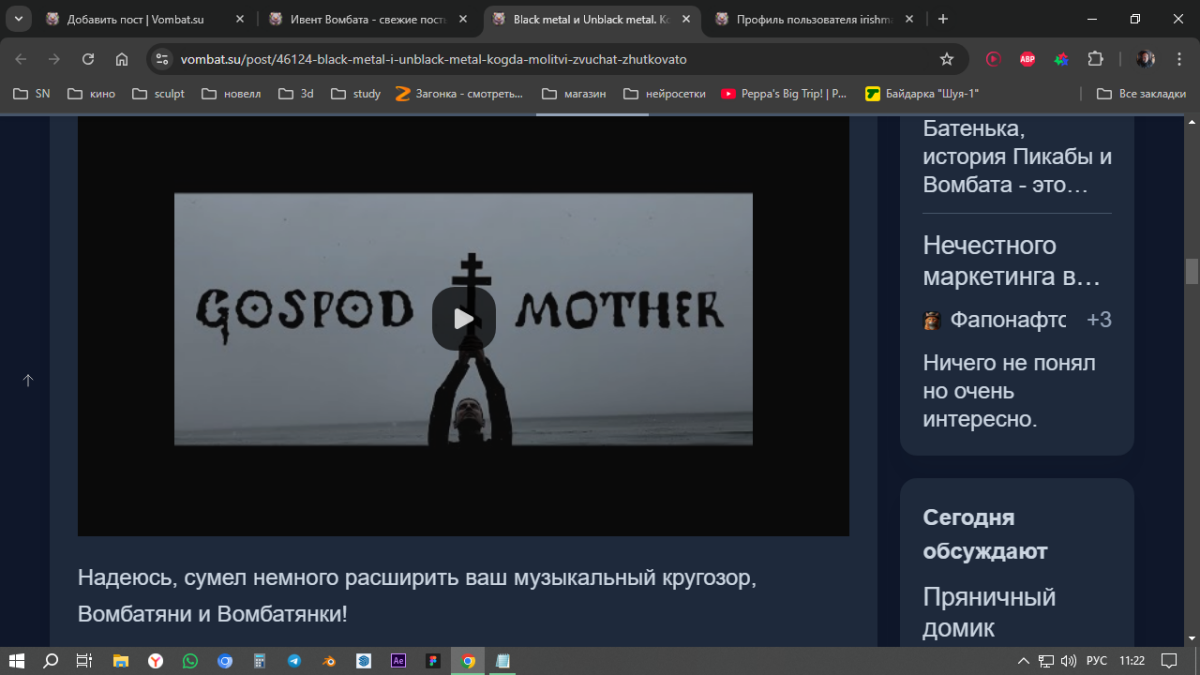Switch to the 'Профиль пользователя' tab
The image size is (1200, 675).
point(805,19)
